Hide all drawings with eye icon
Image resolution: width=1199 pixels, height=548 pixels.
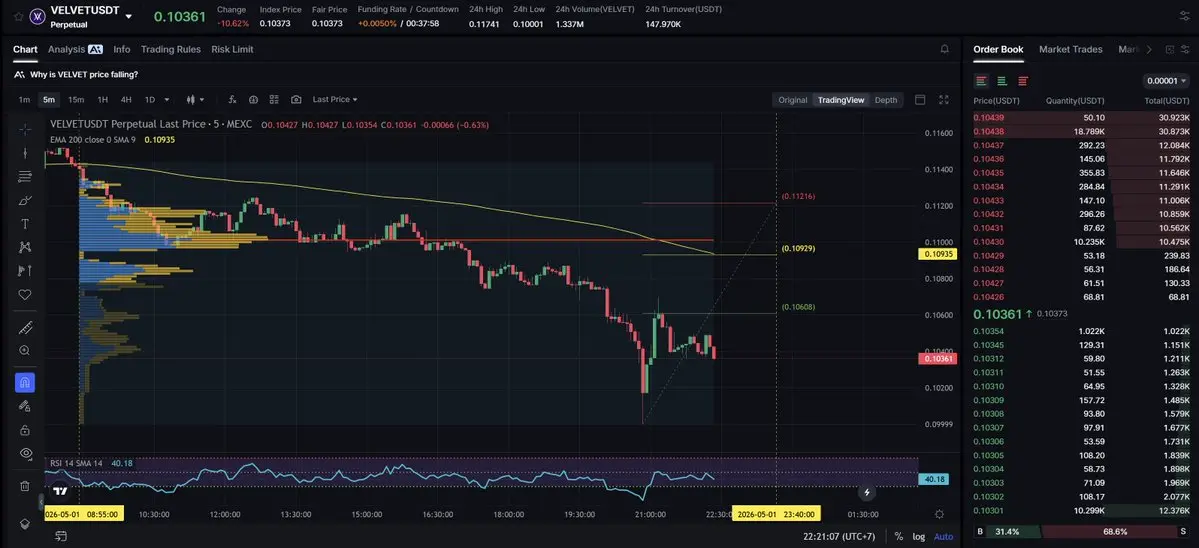(x=24, y=453)
